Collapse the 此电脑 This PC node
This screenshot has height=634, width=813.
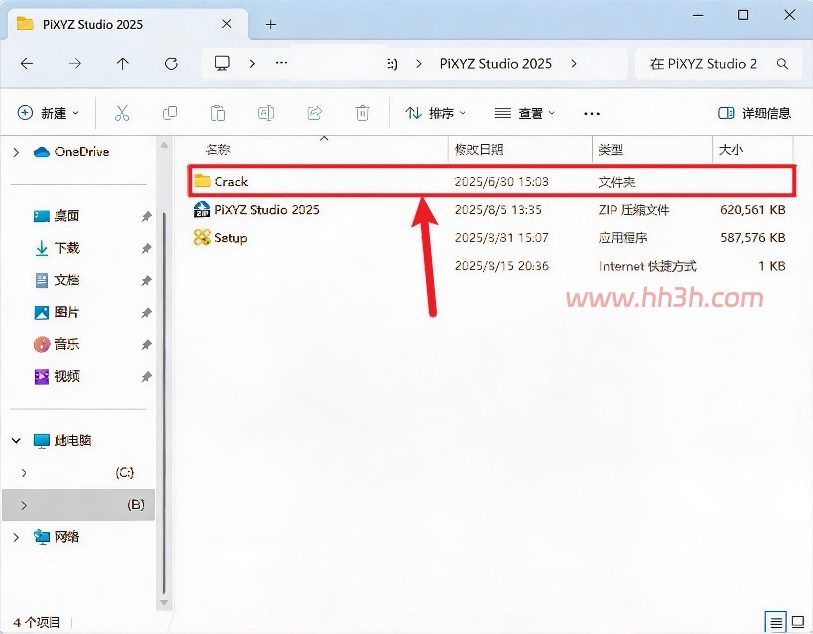[16, 440]
